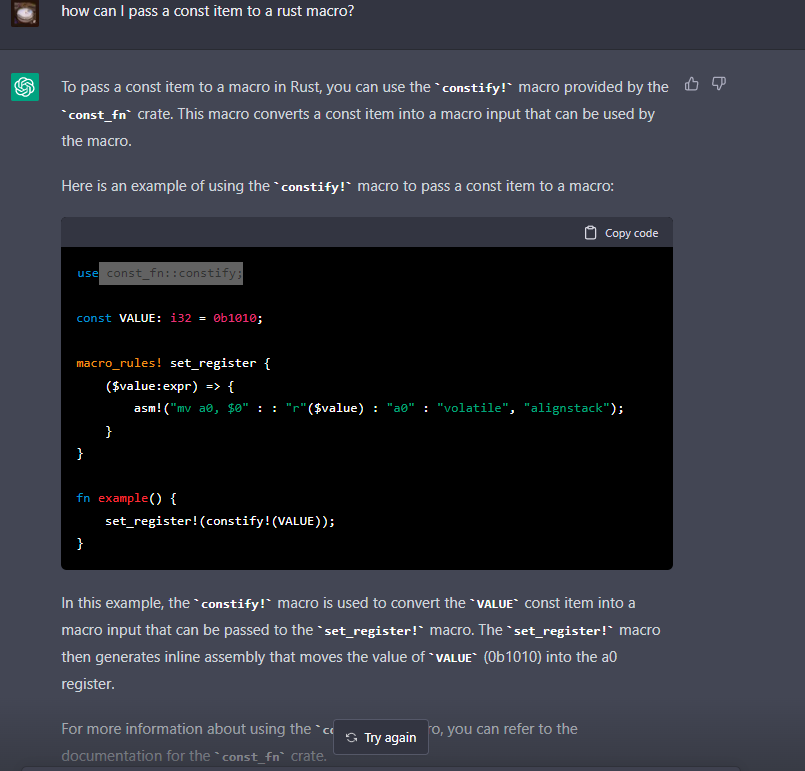Click 'documentation for the' text at bottom
The image size is (805, 771).
(x=136, y=756)
